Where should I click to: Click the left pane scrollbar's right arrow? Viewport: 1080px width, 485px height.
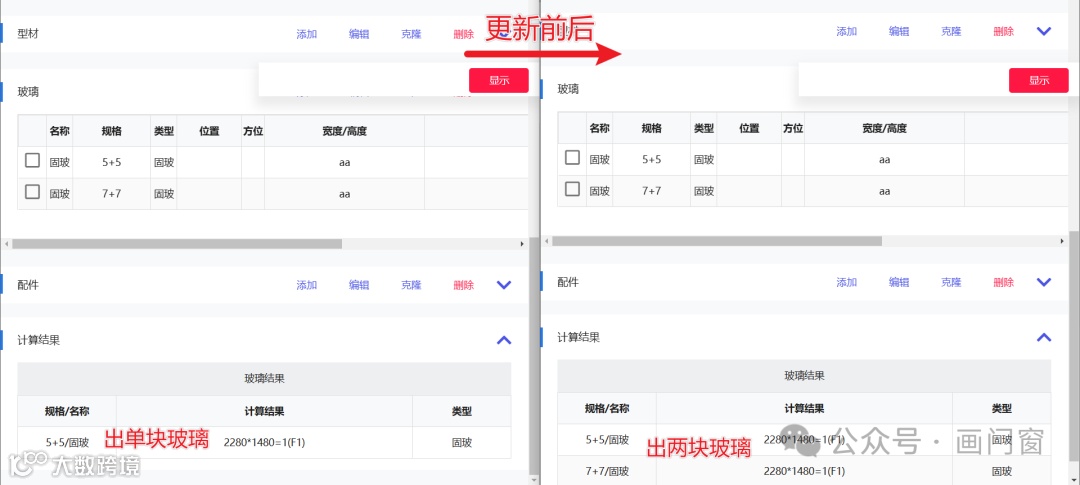(x=521, y=244)
